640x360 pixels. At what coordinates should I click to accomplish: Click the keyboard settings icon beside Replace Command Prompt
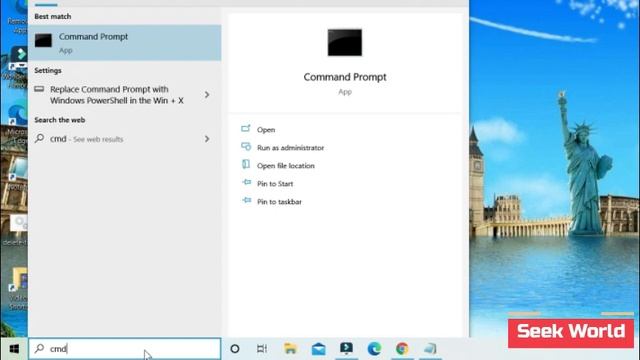coord(39,89)
